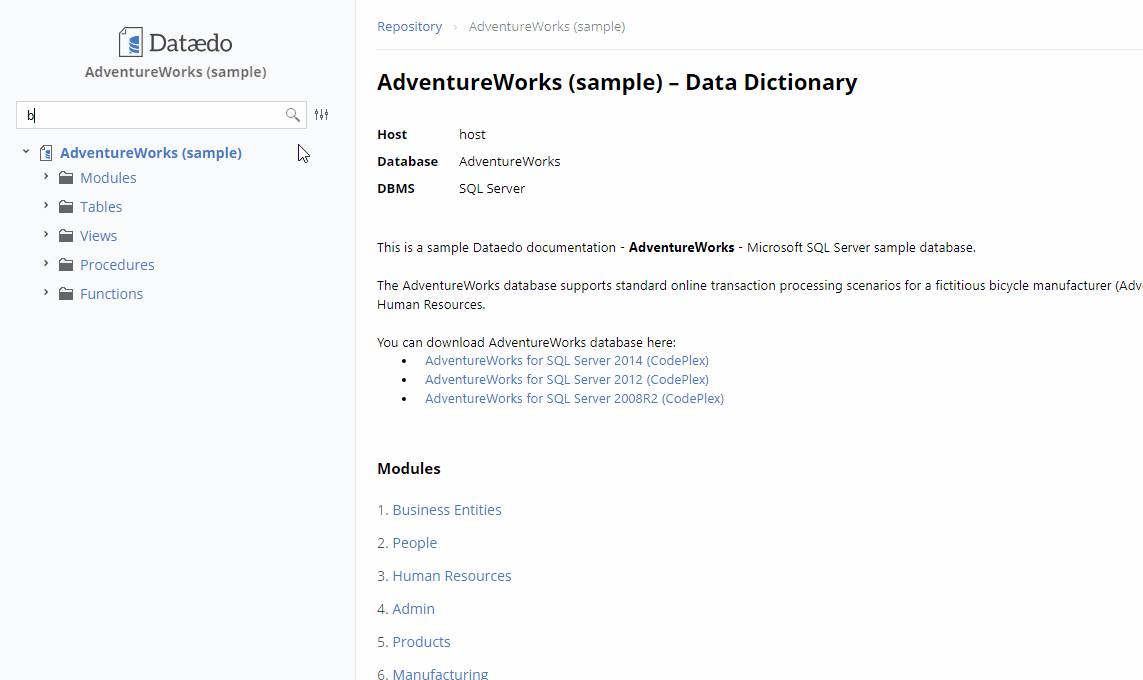
Task: Collapse the AdventureWorks (sample) tree node
Action: click(x=26, y=152)
